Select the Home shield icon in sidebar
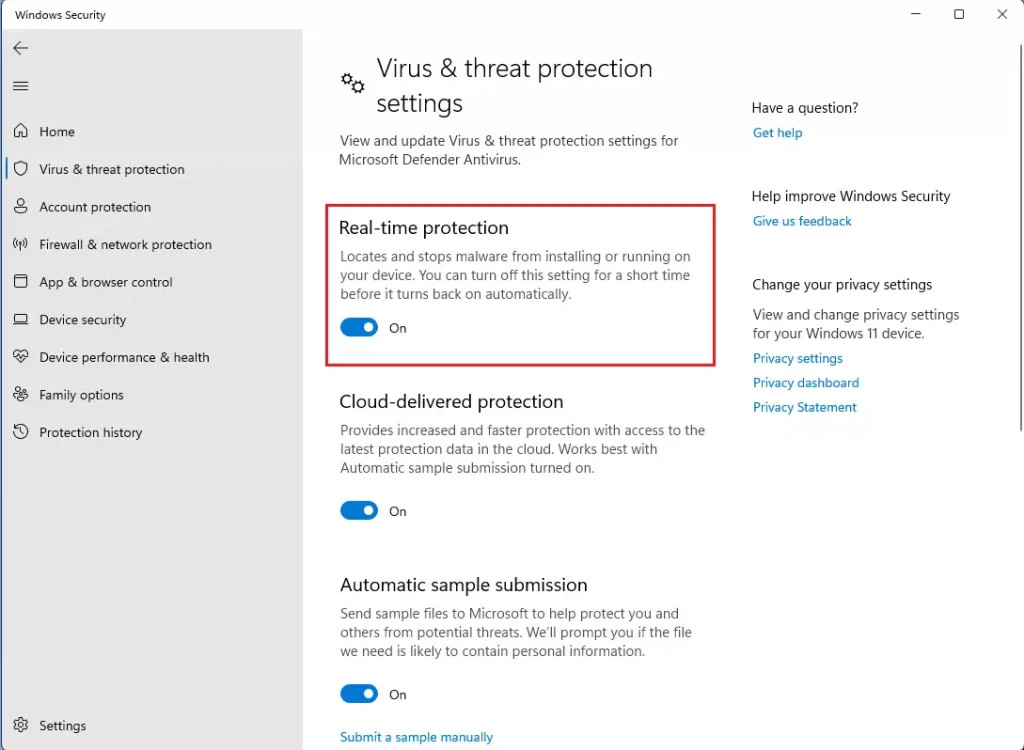This screenshot has width=1024, height=750. coord(22,131)
